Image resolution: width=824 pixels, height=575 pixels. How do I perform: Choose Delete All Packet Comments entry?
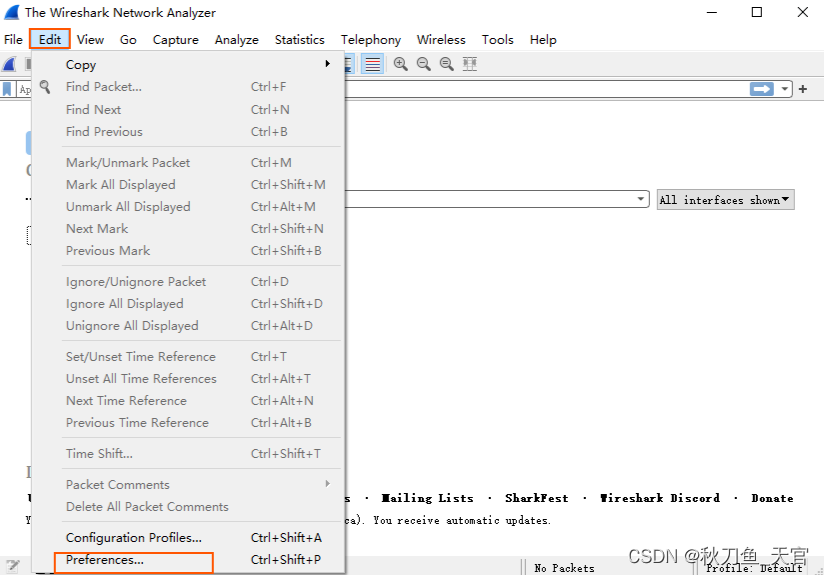(188, 507)
